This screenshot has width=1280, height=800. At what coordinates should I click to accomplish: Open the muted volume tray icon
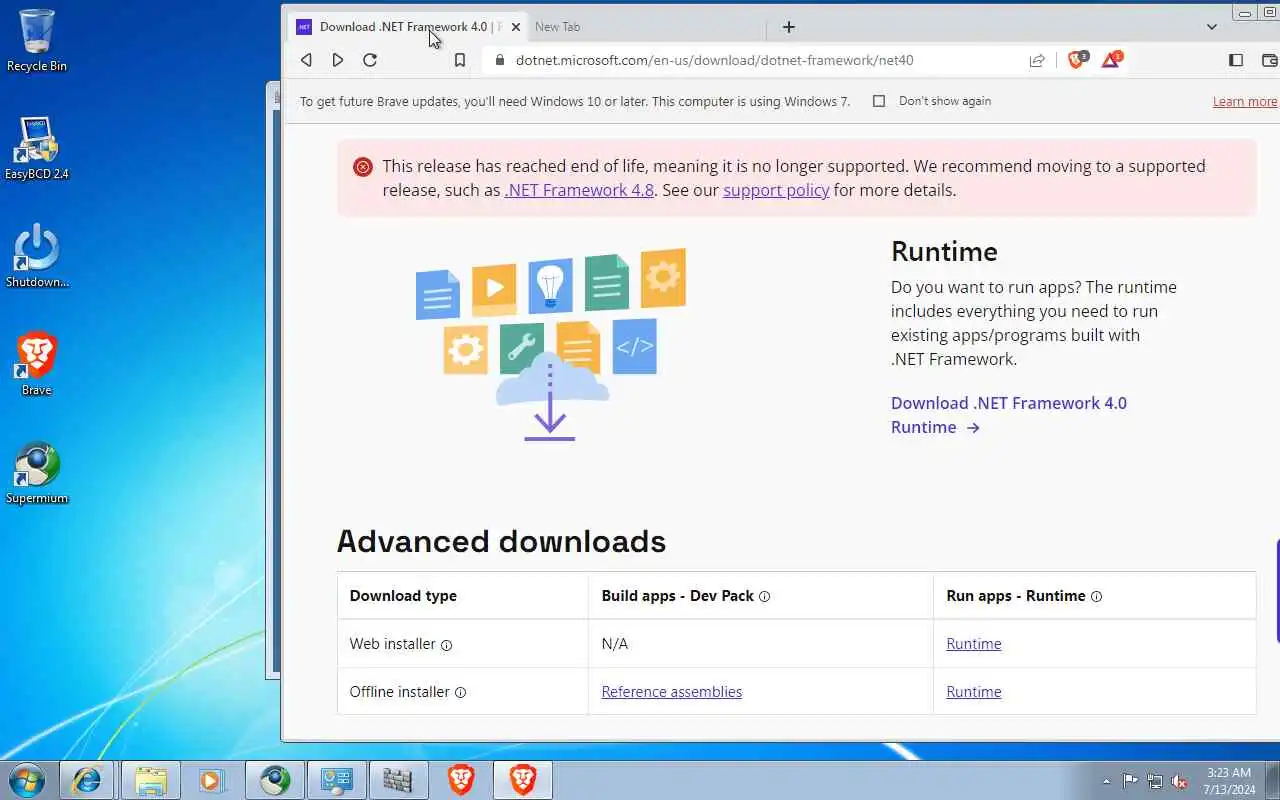click(x=1180, y=781)
